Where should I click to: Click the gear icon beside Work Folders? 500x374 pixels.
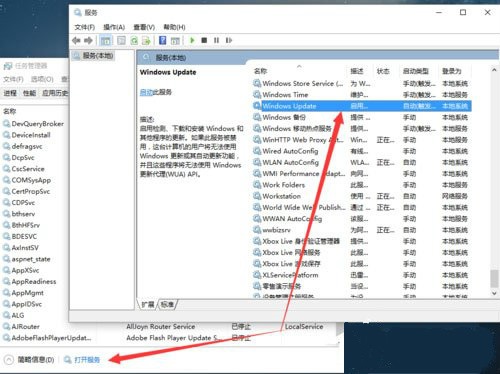tap(257, 184)
